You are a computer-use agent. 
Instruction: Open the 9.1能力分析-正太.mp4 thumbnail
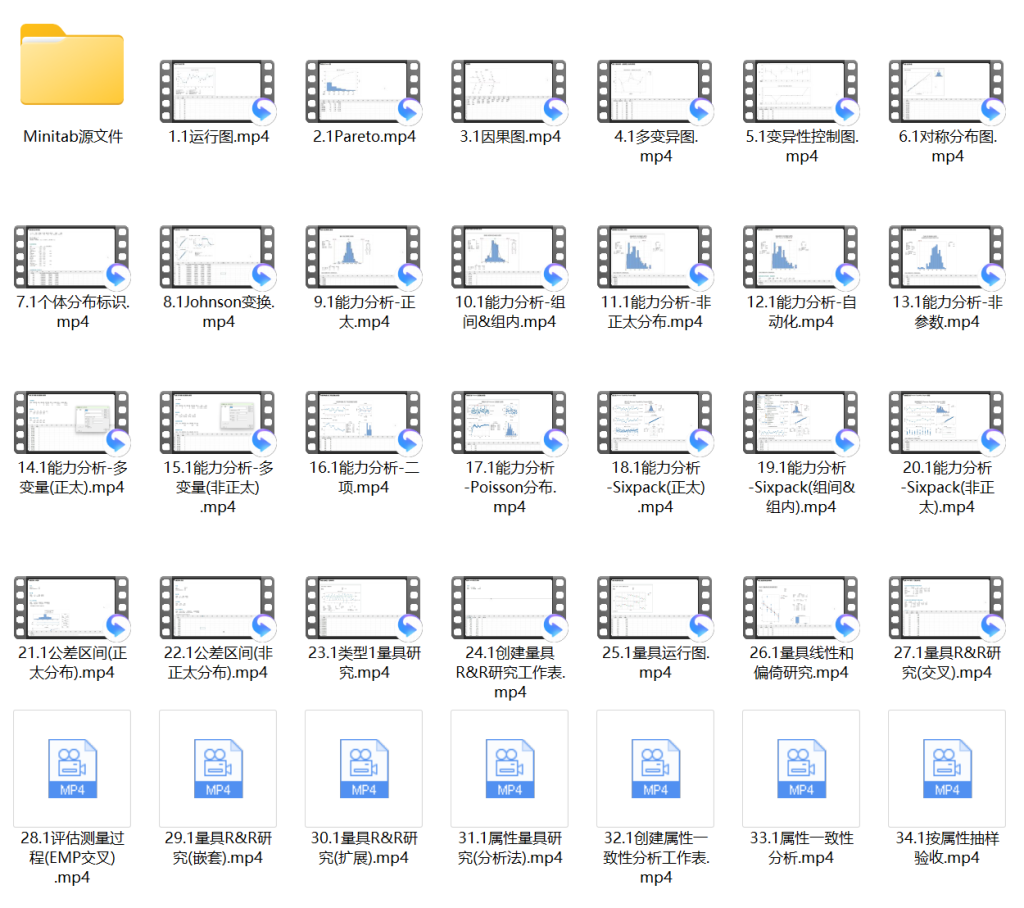tap(364, 258)
